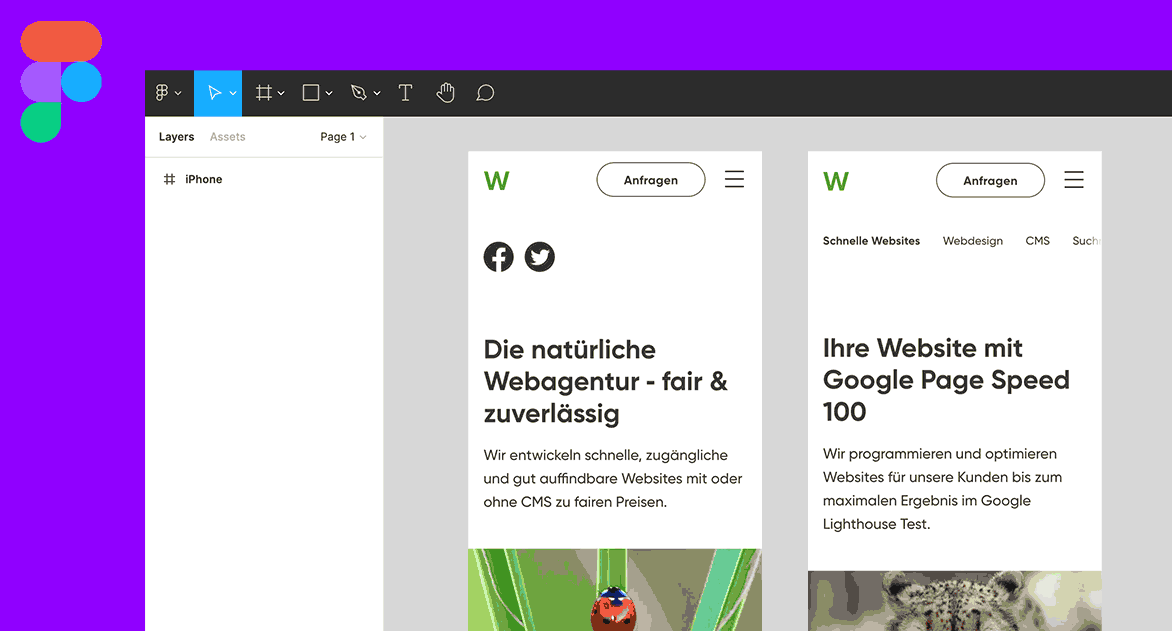This screenshot has height=631, width=1172.
Task: Select the Frame tool
Action: pyautogui.click(x=263, y=93)
